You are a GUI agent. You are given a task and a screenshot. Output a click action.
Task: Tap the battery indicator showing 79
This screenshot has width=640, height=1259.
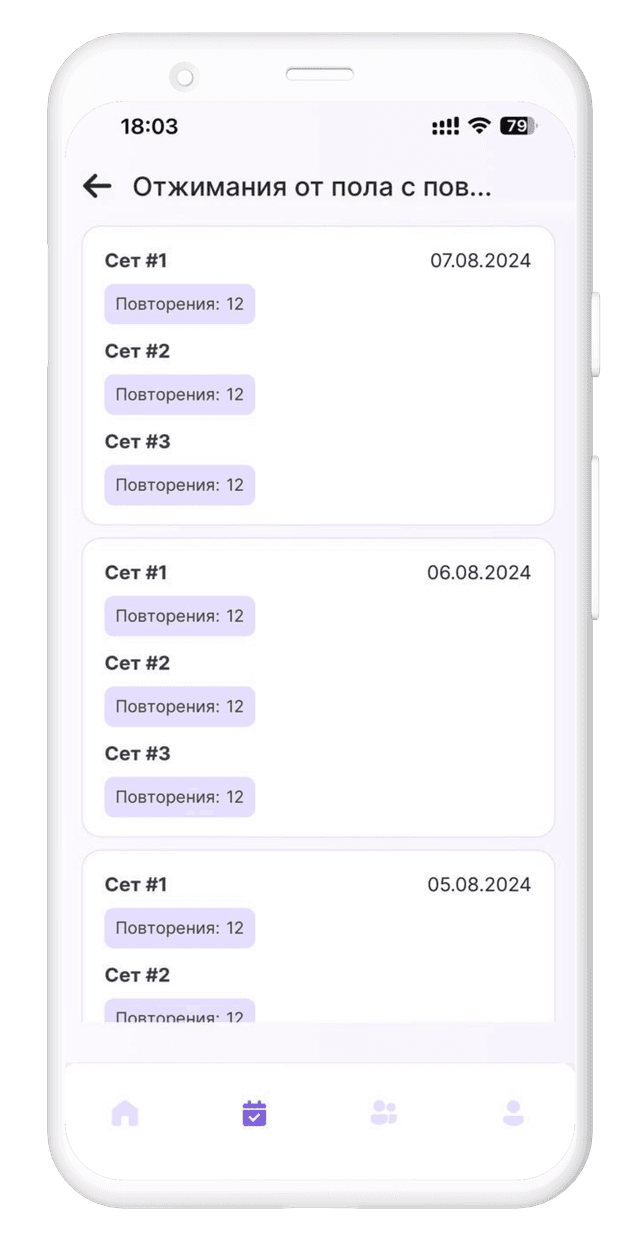point(517,126)
